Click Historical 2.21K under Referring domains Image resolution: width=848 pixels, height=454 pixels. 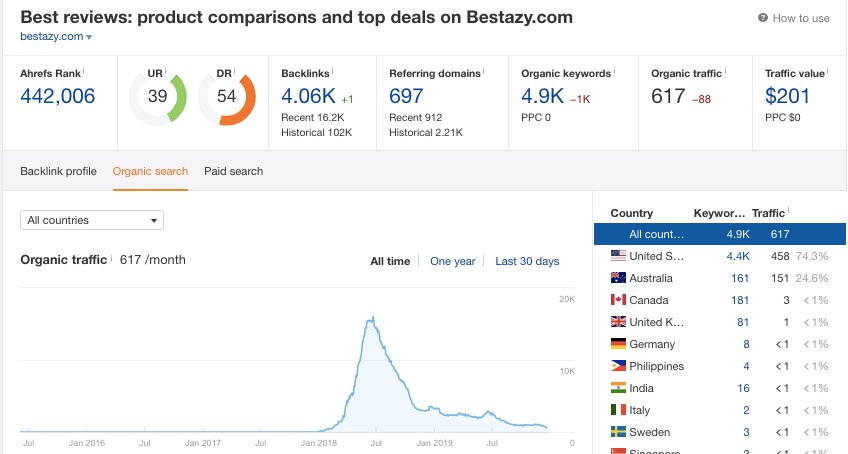point(426,133)
